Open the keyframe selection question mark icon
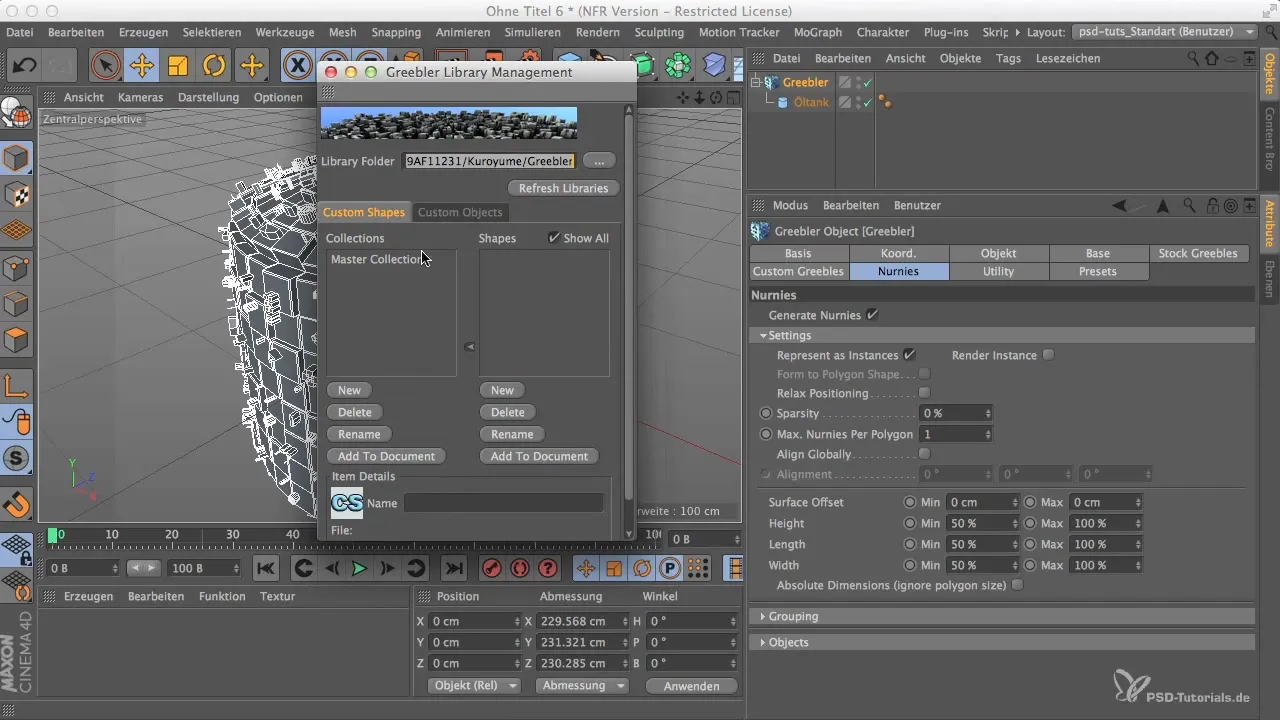 (548, 568)
